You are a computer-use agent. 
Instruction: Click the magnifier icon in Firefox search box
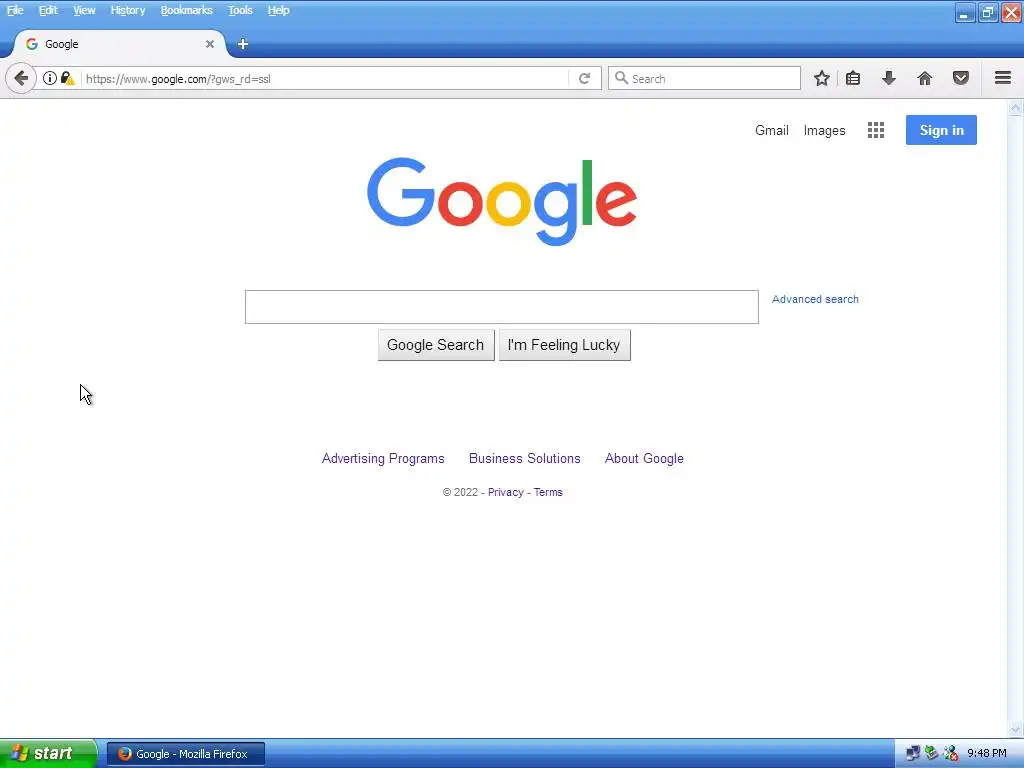622,78
